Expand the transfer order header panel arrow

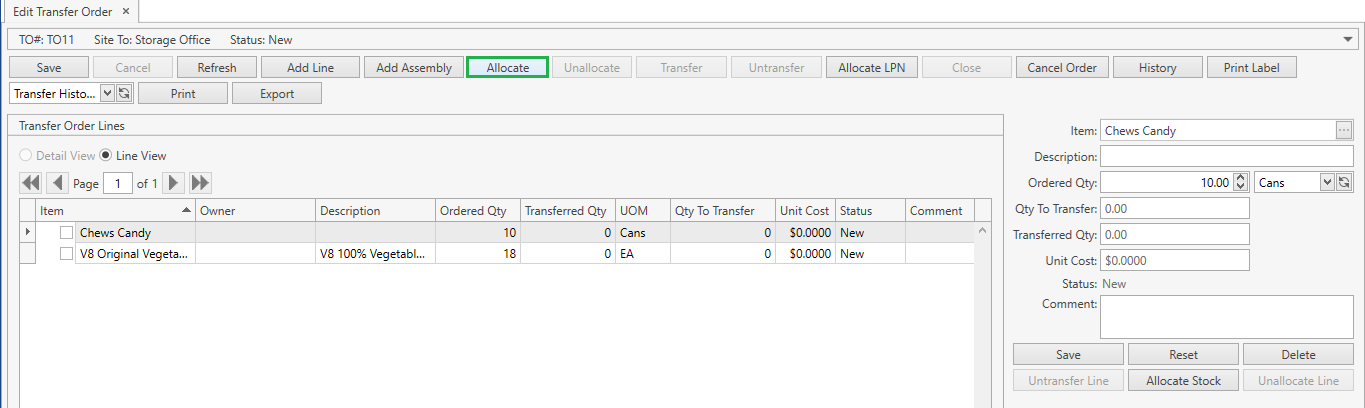coord(1349,40)
